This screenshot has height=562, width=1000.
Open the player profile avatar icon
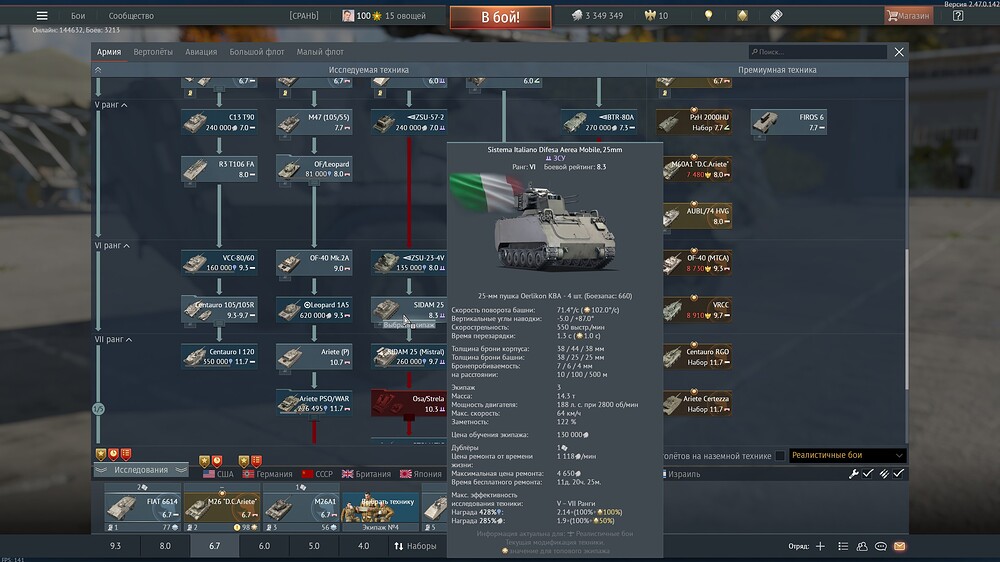coord(348,15)
